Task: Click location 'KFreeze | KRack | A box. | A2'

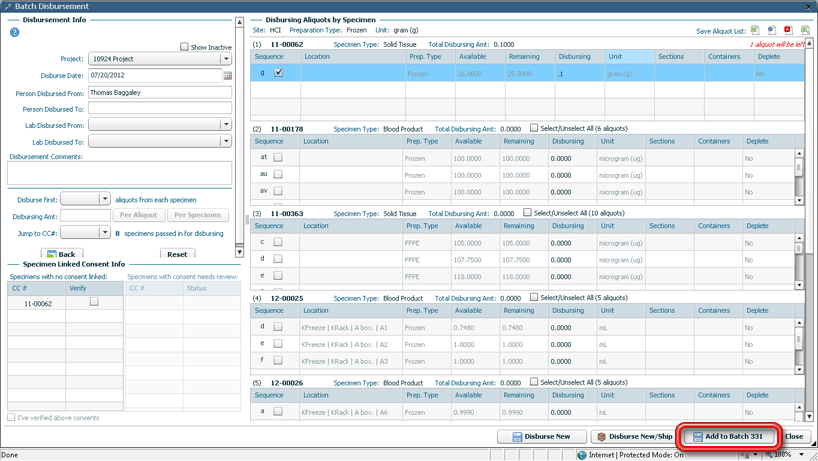Action: coord(344,344)
